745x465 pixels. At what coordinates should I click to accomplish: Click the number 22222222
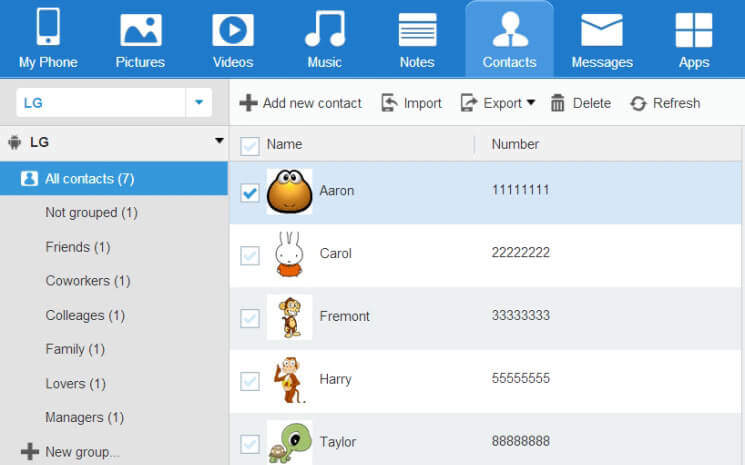point(520,252)
